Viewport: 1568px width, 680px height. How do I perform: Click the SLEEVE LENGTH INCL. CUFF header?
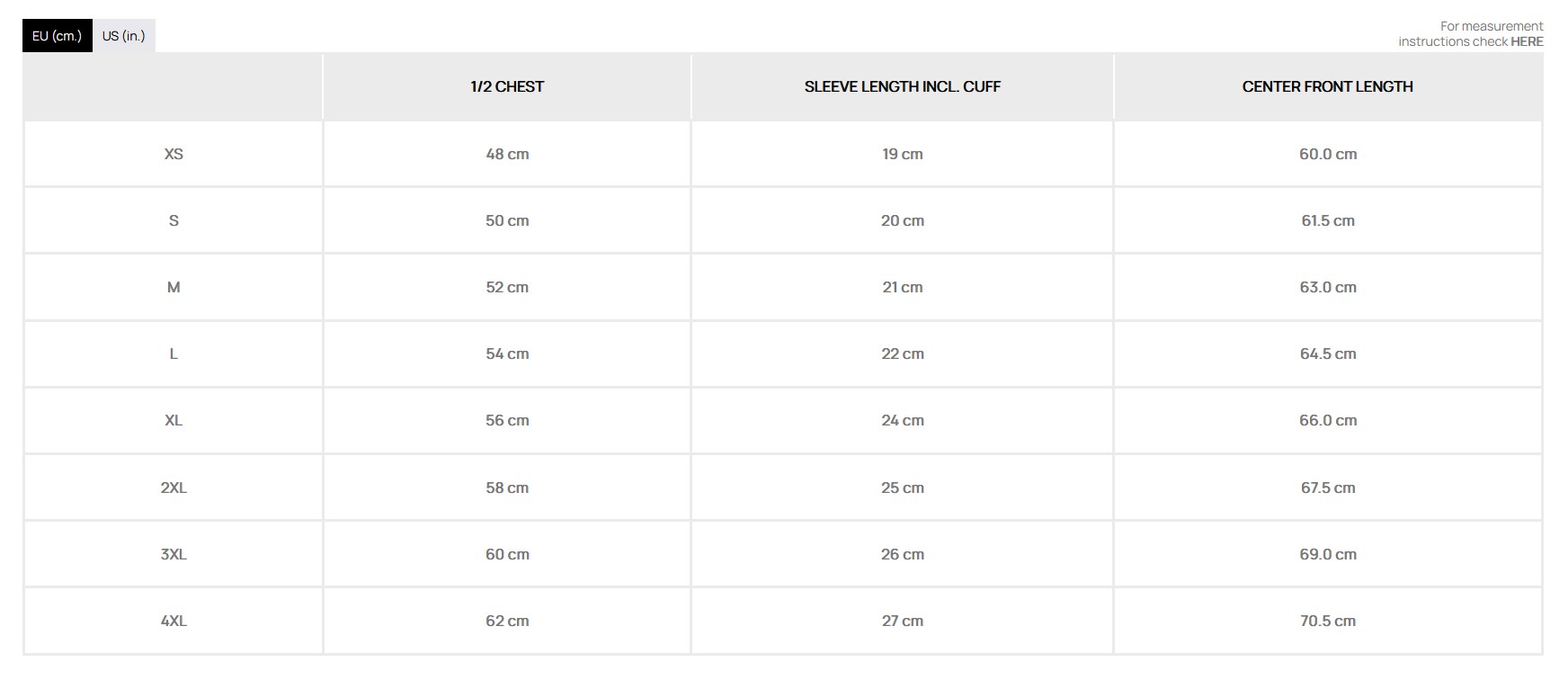point(902,86)
